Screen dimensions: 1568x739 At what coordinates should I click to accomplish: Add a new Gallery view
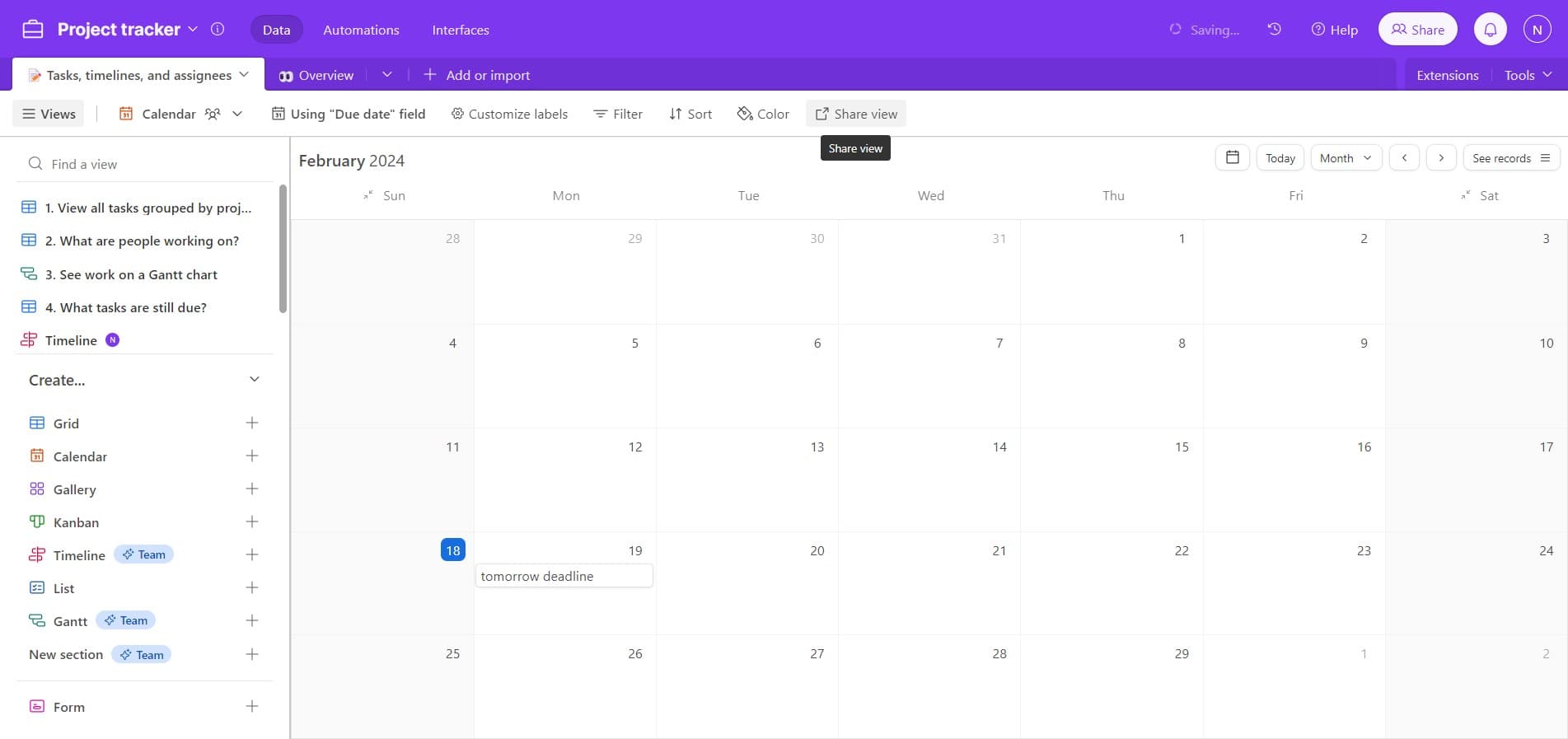252,489
